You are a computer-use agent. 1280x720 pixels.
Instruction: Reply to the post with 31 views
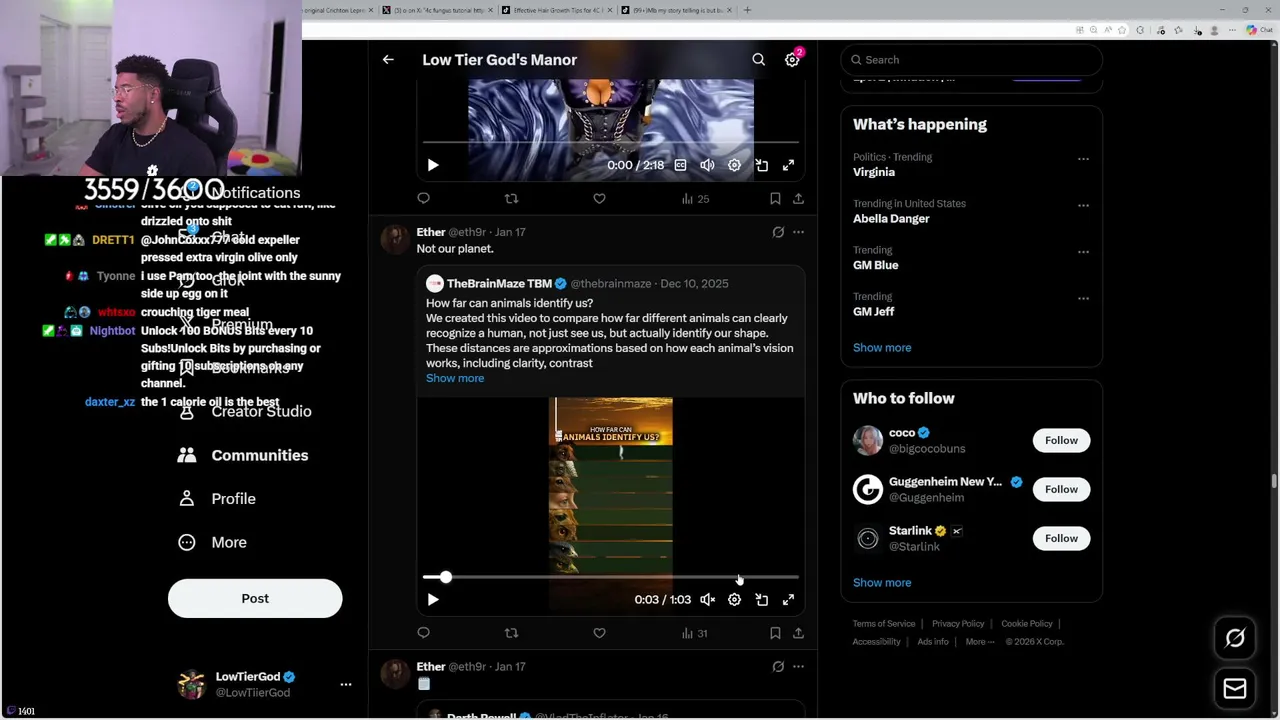click(424, 633)
